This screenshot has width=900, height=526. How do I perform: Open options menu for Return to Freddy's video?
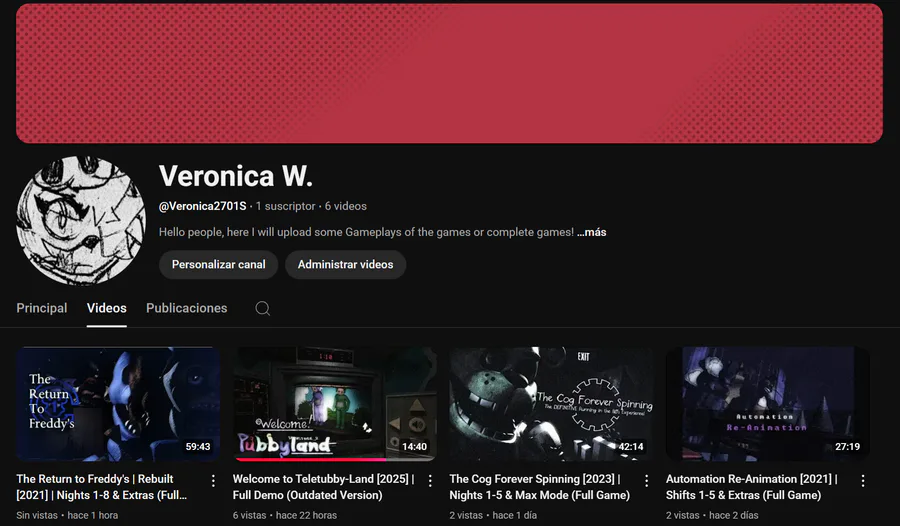tap(213, 481)
